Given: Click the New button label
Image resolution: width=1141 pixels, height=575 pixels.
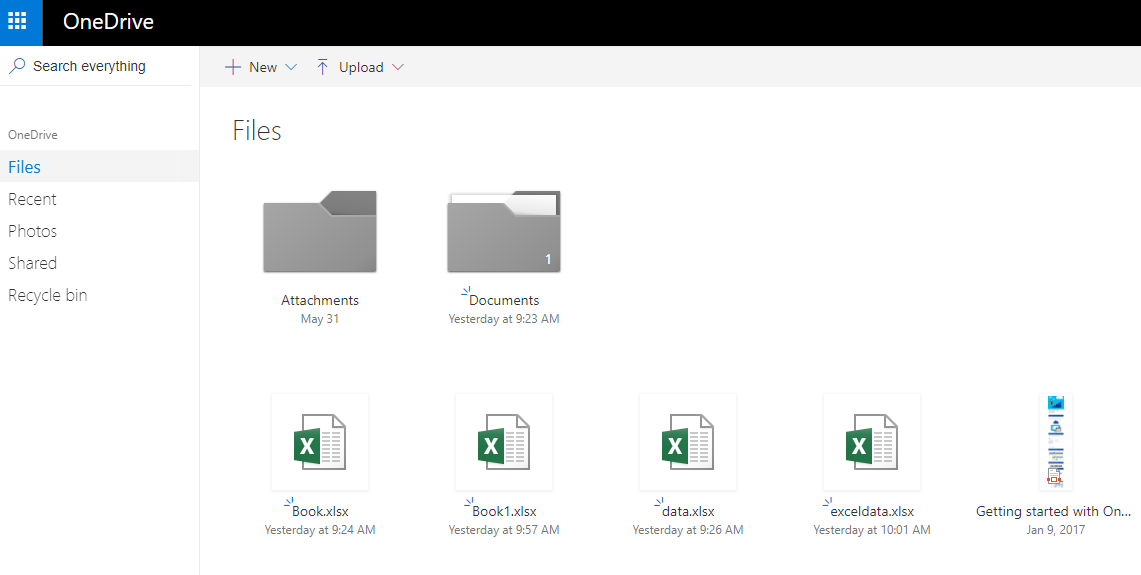Looking at the screenshot, I should (263, 67).
